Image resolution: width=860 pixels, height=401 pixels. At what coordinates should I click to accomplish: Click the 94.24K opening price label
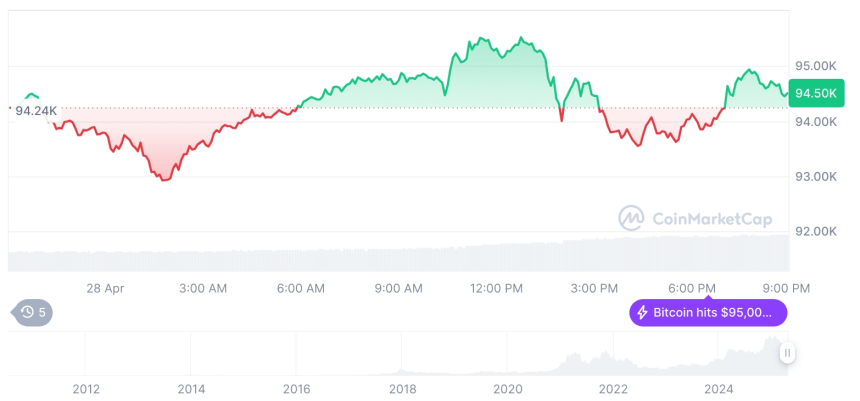pos(34,110)
